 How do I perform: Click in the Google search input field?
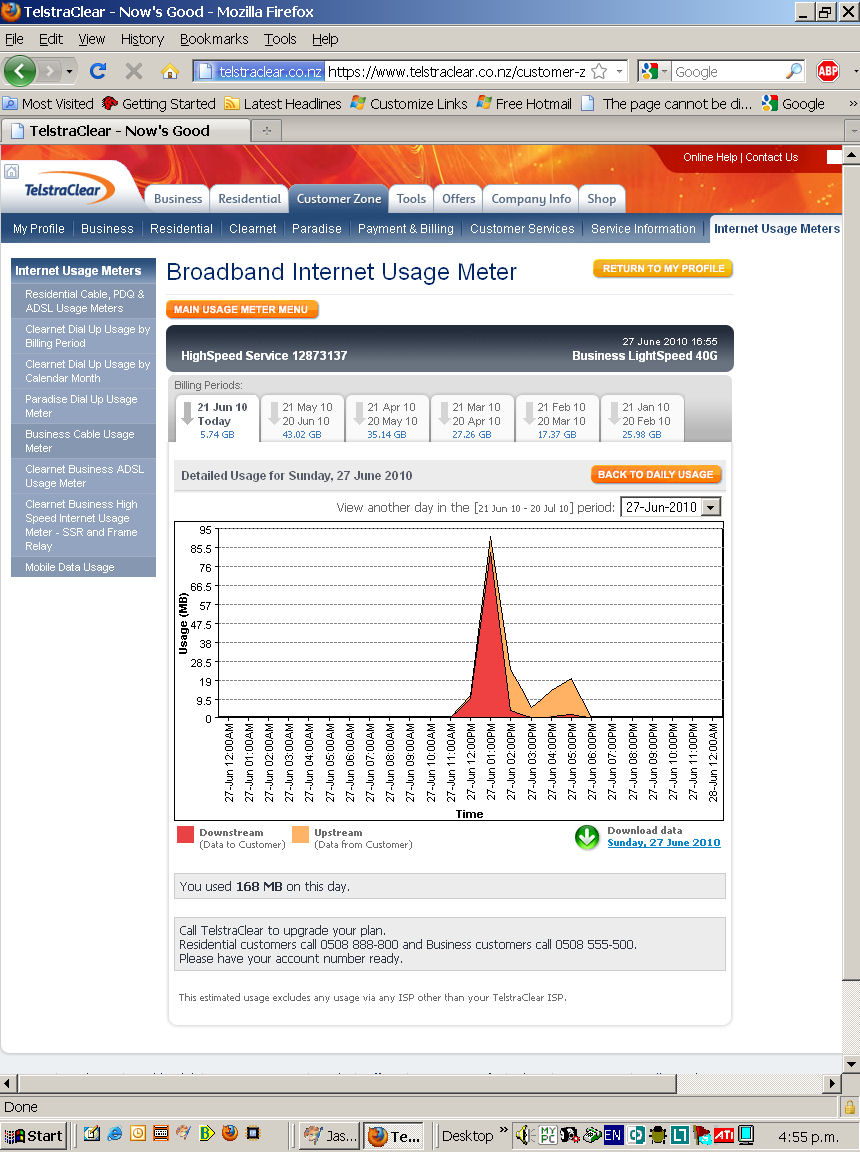coord(728,71)
